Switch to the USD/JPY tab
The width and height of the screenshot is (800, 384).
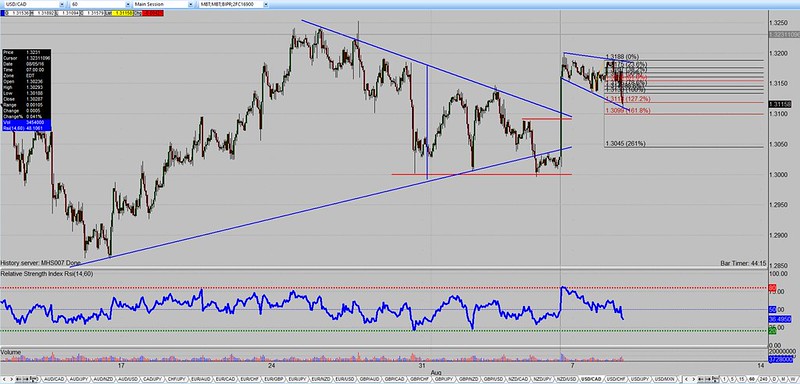[640, 379]
